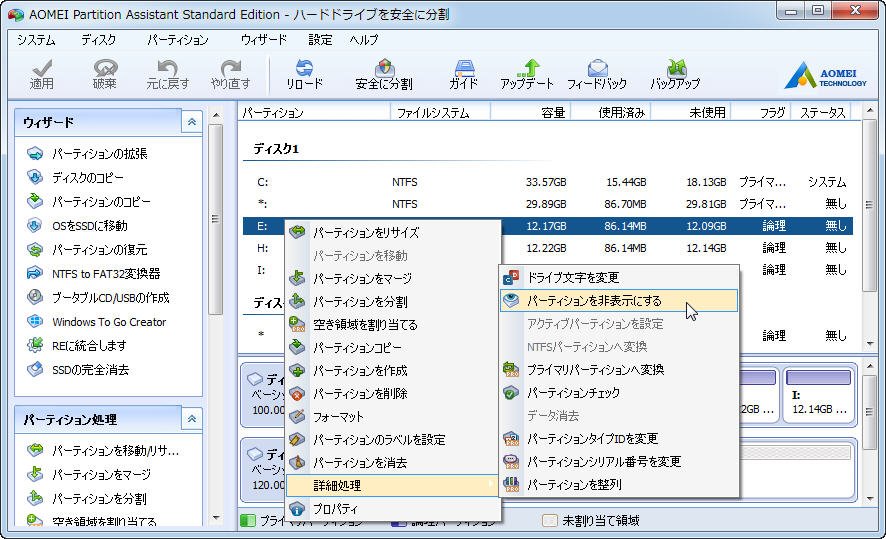Launch the ディスクのコピー wizard
Viewport: 886px width, 539px height.
tap(75, 177)
